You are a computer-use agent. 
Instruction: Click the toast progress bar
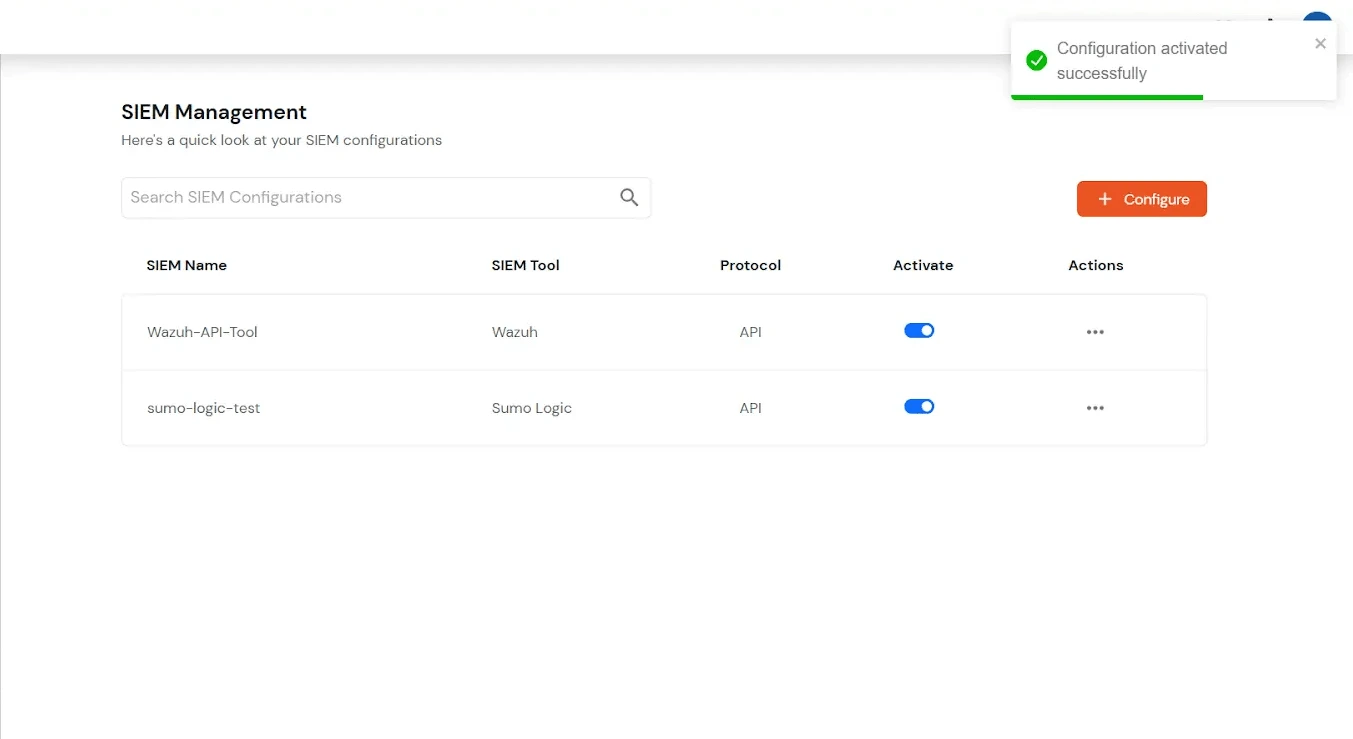click(1106, 96)
